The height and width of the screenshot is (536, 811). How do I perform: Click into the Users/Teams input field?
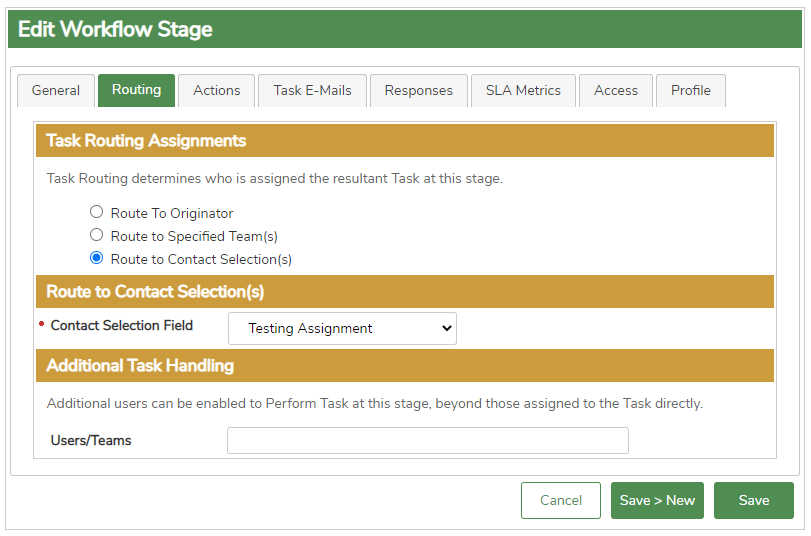[428, 440]
